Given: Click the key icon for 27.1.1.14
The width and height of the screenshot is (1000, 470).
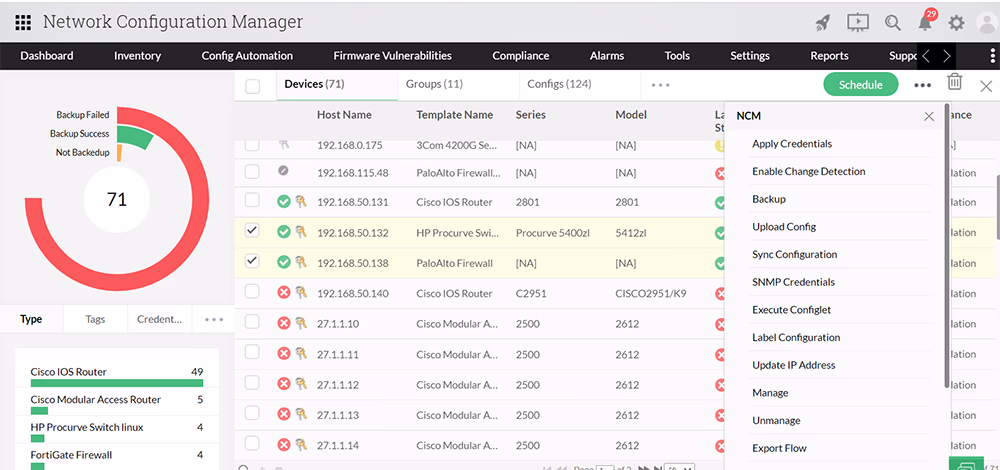Looking at the screenshot, I should [301, 444].
